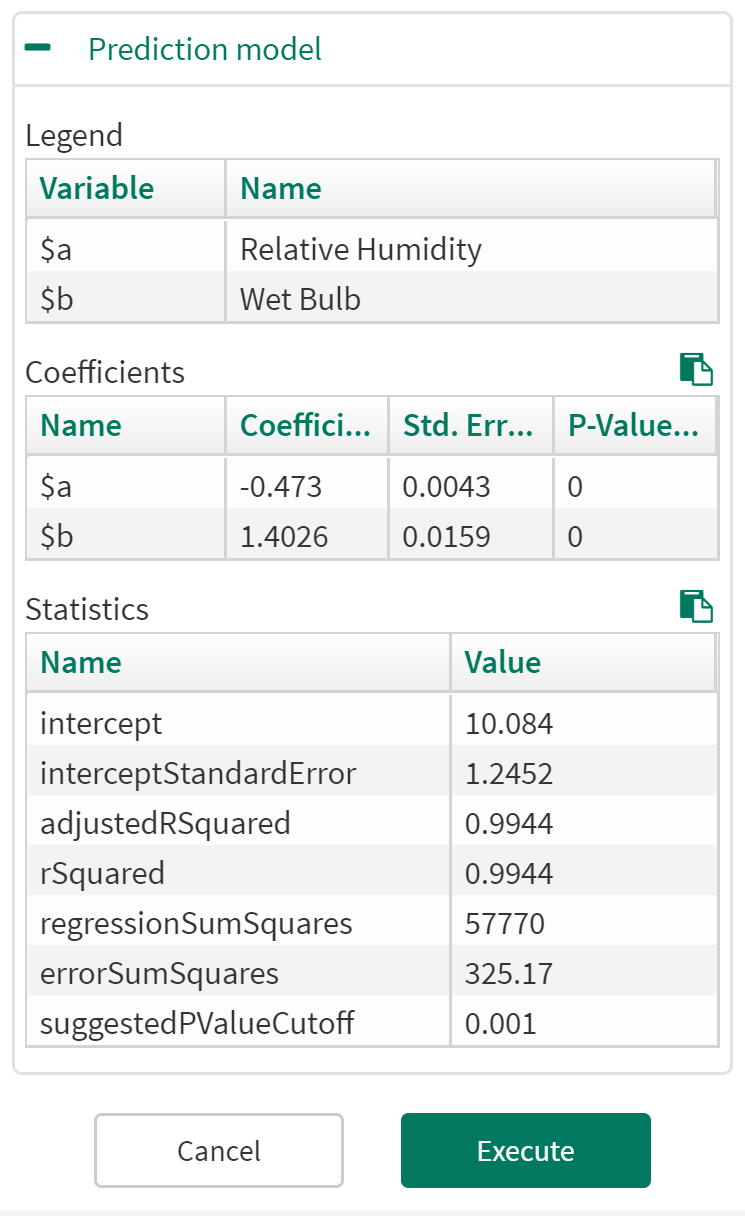Select the regressionSumSquares value 57770
Viewport: 745px width, 1216px height.
pos(505,923)
